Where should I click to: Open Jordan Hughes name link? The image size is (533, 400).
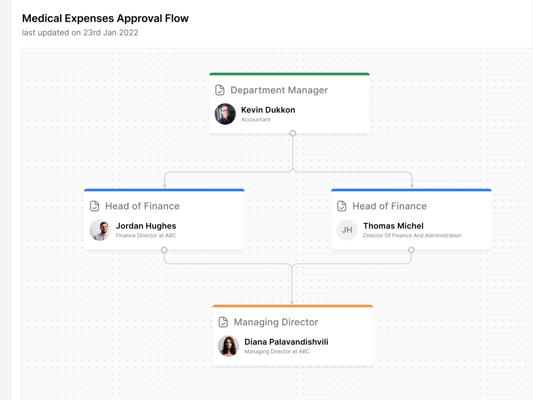coord(146,226)
